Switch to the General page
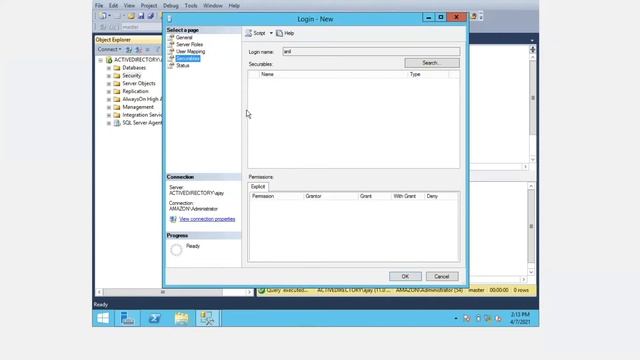Image resolution: width=640 pixels, height=360 pixels. click(x=184, y=37)
